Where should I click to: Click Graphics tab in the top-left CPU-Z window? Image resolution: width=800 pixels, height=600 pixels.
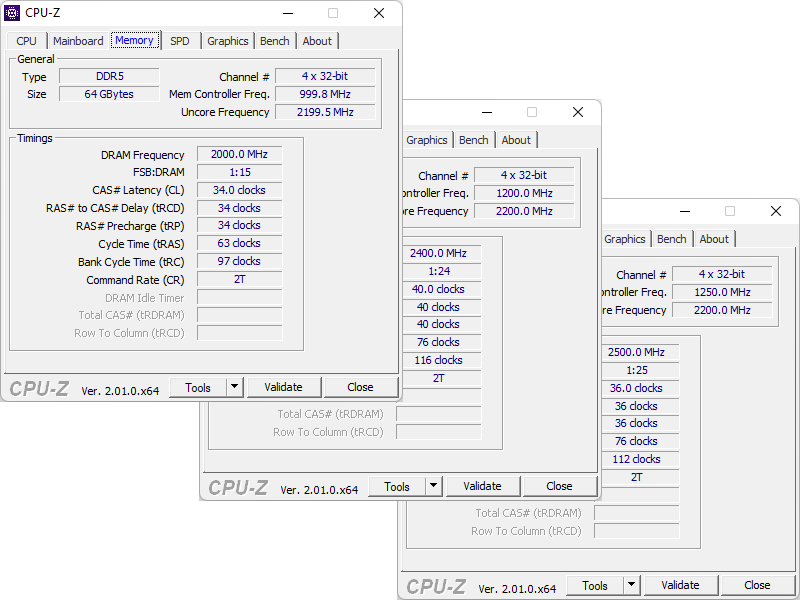coord(228,41)
